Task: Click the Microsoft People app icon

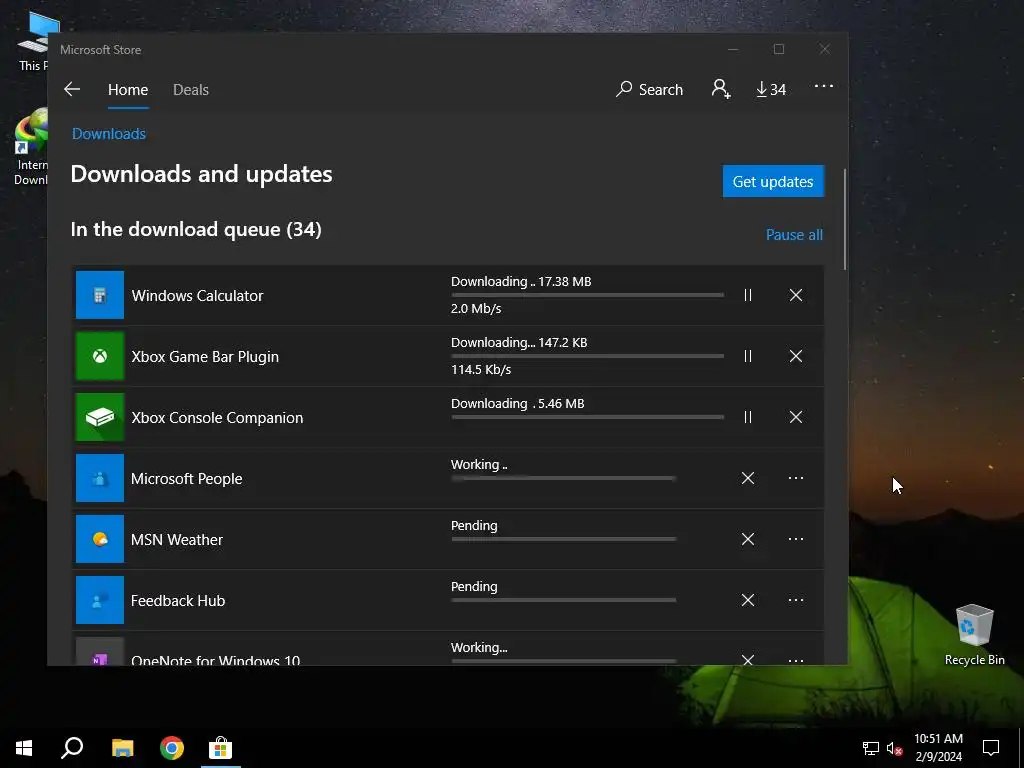Action: tap(100, 478)
